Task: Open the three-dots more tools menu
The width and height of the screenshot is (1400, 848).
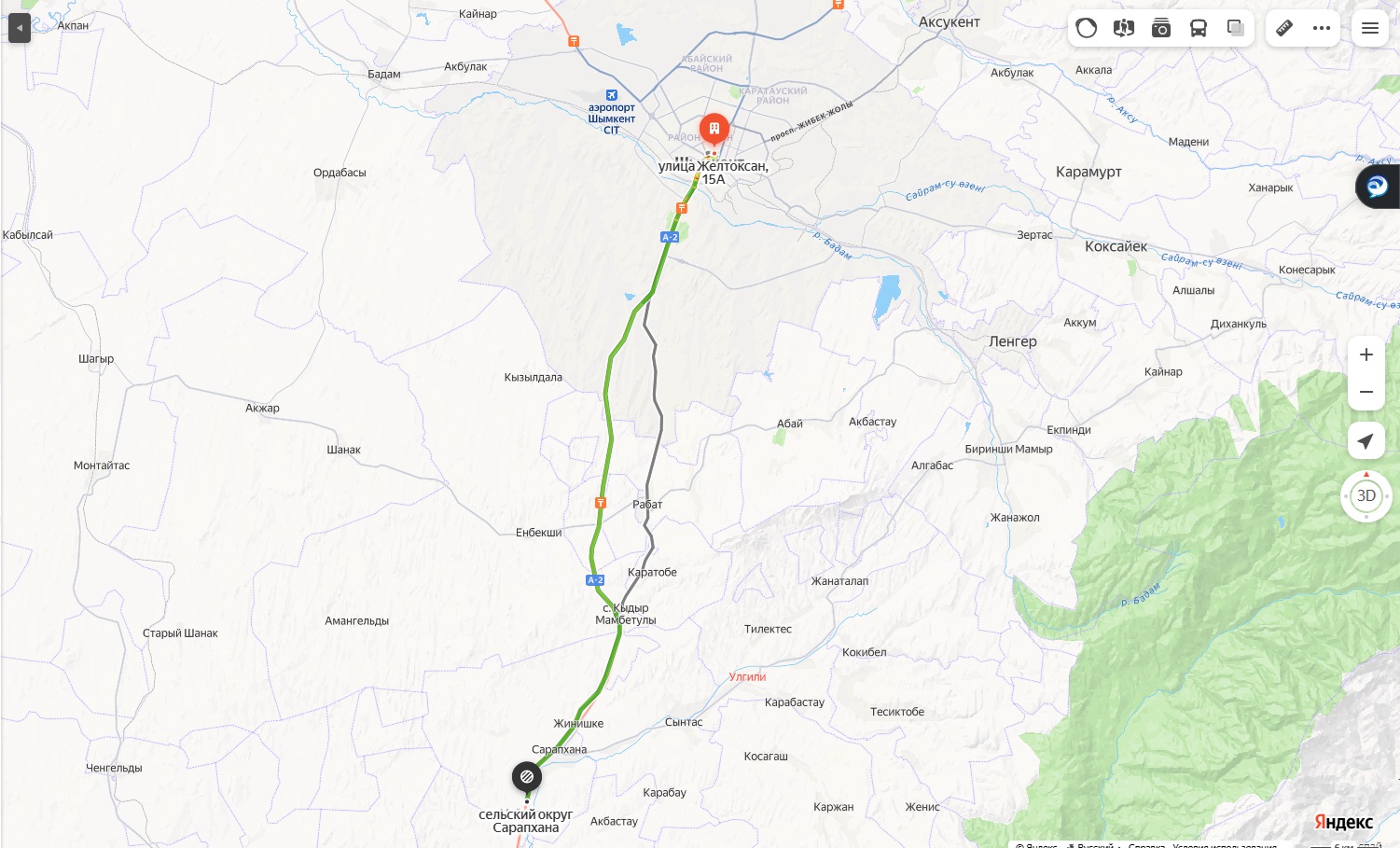Action: pos(1322,28)
